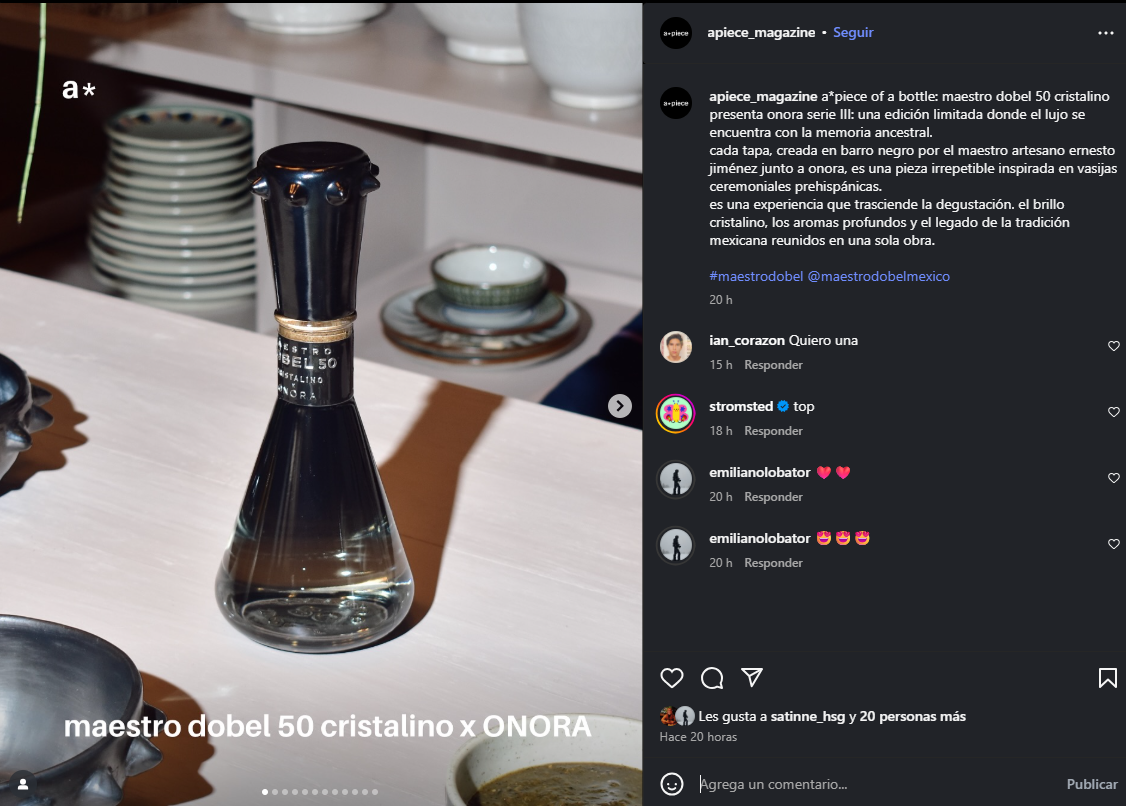Open @maestrodobelmexico mention link
The height and width of the screenshot is (806, 1126).
(x=878, y=277)
